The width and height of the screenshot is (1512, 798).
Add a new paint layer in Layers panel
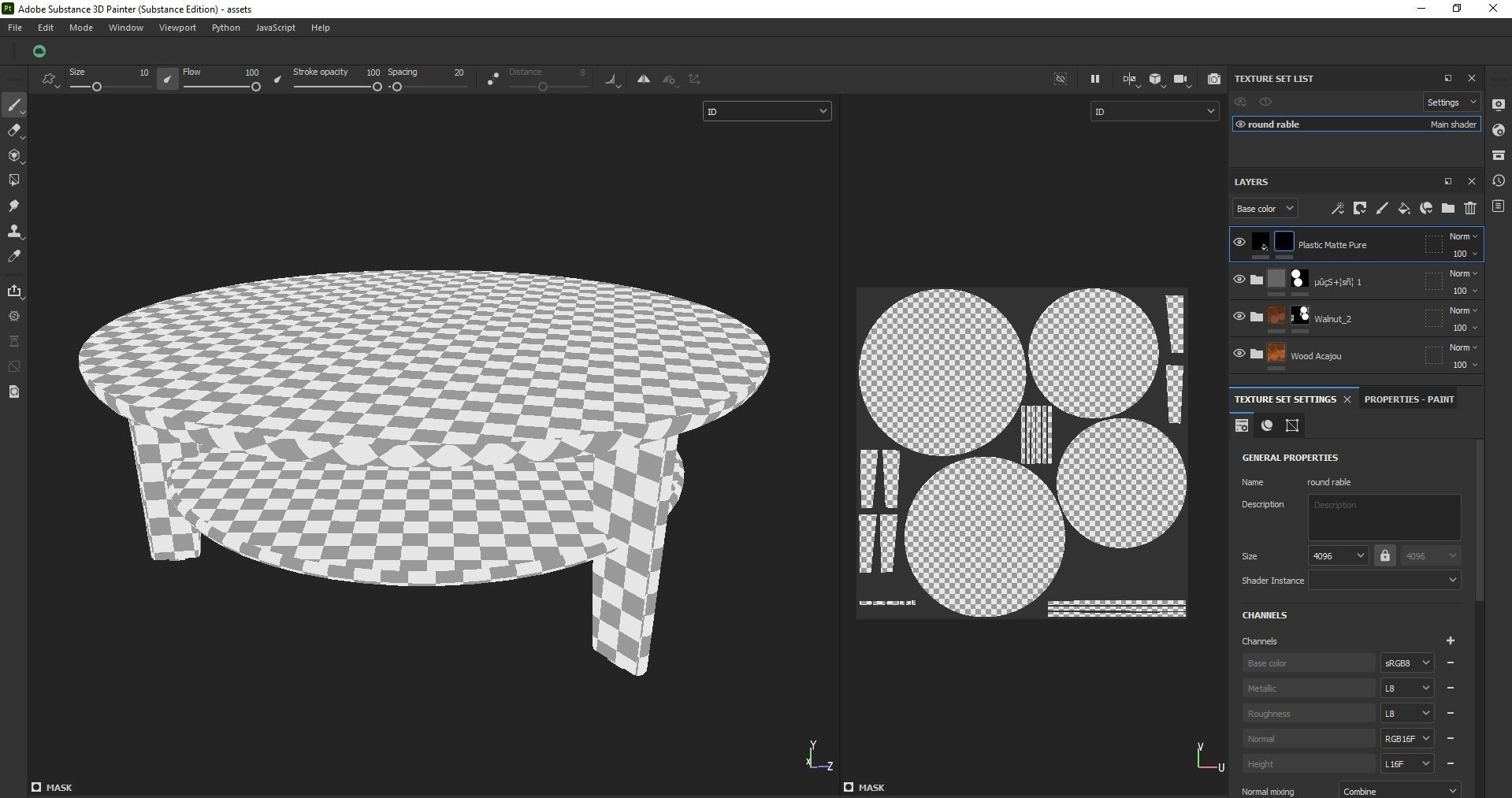pos(1382,208)
